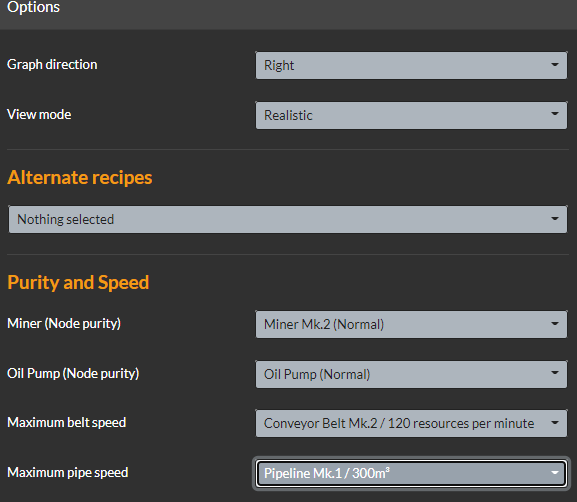
Task: Open the View mode dropdown set to Realistic
Action: (x=411, y=115)
